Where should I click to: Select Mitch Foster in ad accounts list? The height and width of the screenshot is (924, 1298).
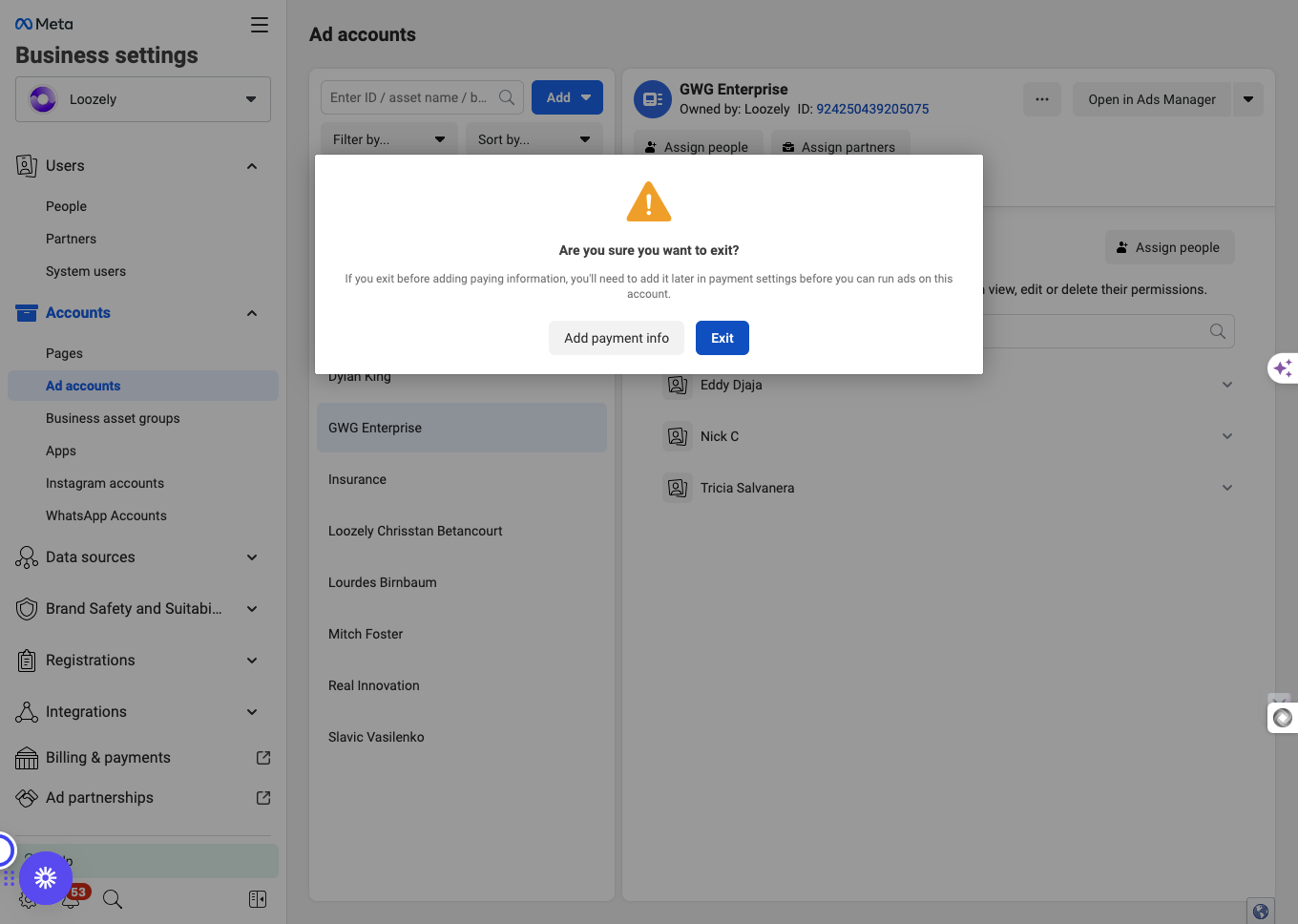pyautogui.click(x=462, y=634)
